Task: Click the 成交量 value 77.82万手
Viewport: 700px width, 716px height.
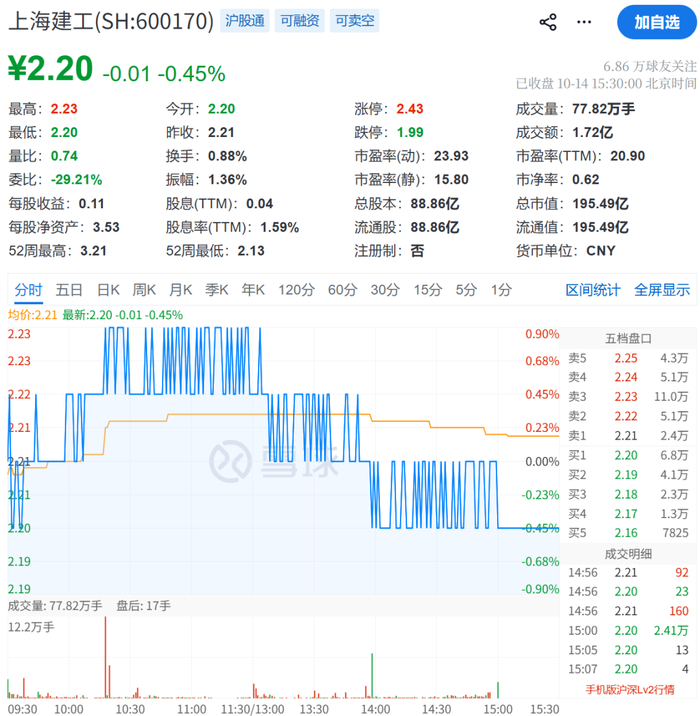Action: point(603,109)
